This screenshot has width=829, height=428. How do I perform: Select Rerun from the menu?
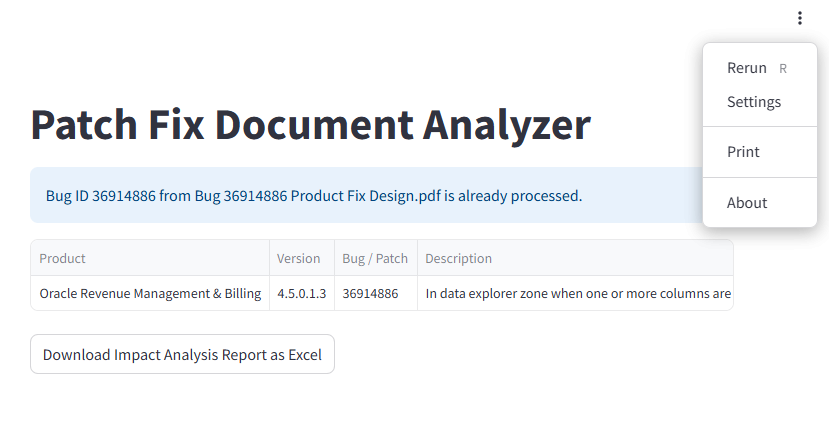(746, 68)
